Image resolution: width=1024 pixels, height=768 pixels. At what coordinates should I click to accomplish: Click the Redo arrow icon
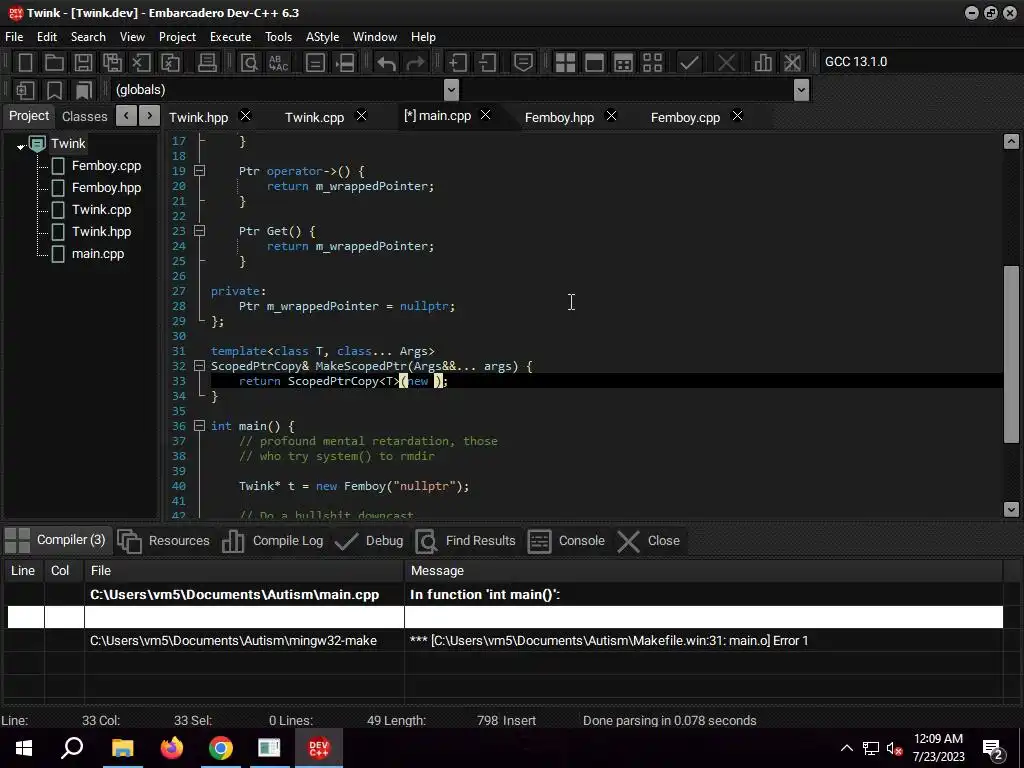point(415,63)
